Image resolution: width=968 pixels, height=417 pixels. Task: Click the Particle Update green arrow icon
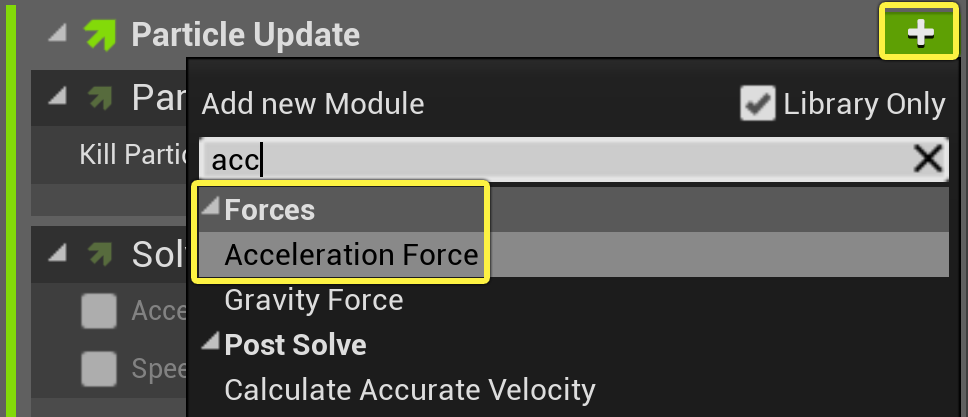pyautogui.click(x=101, y=35)
